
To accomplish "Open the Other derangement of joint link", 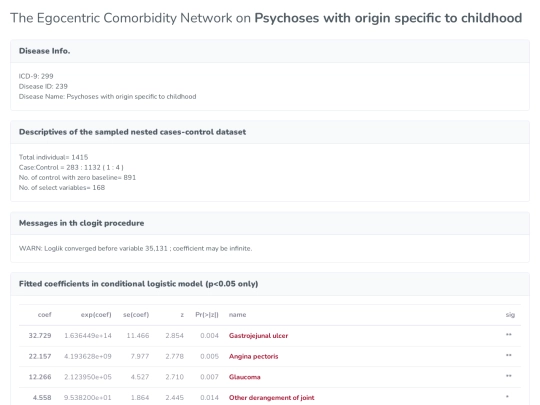I will tap(271, 398).
